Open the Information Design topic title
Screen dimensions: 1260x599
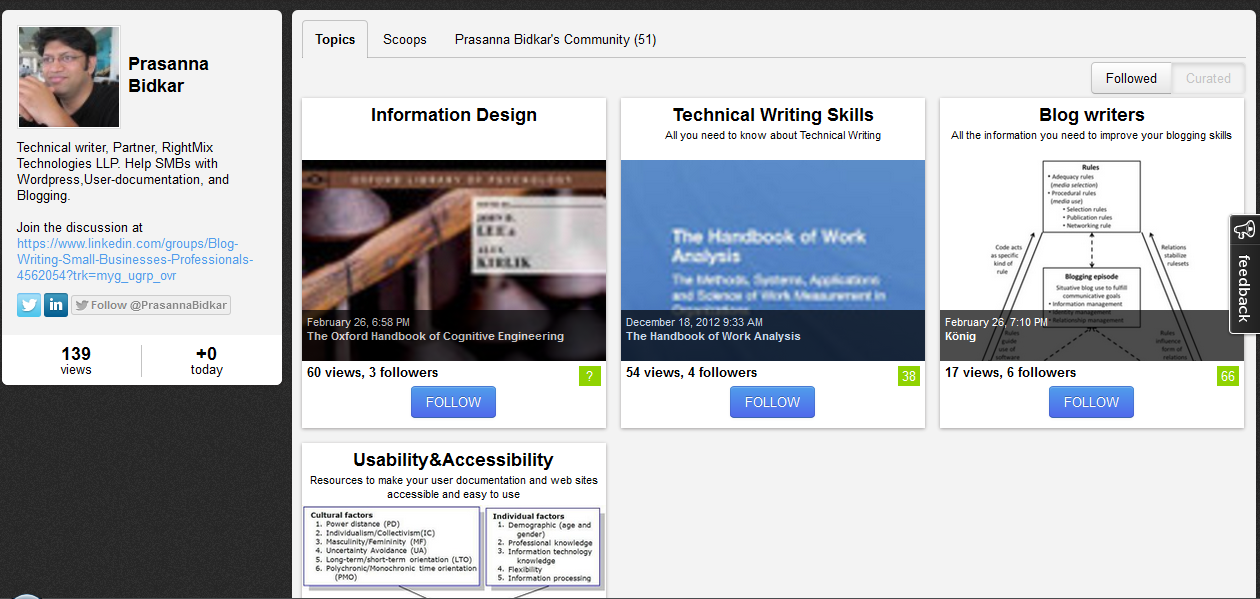point(454,115)
